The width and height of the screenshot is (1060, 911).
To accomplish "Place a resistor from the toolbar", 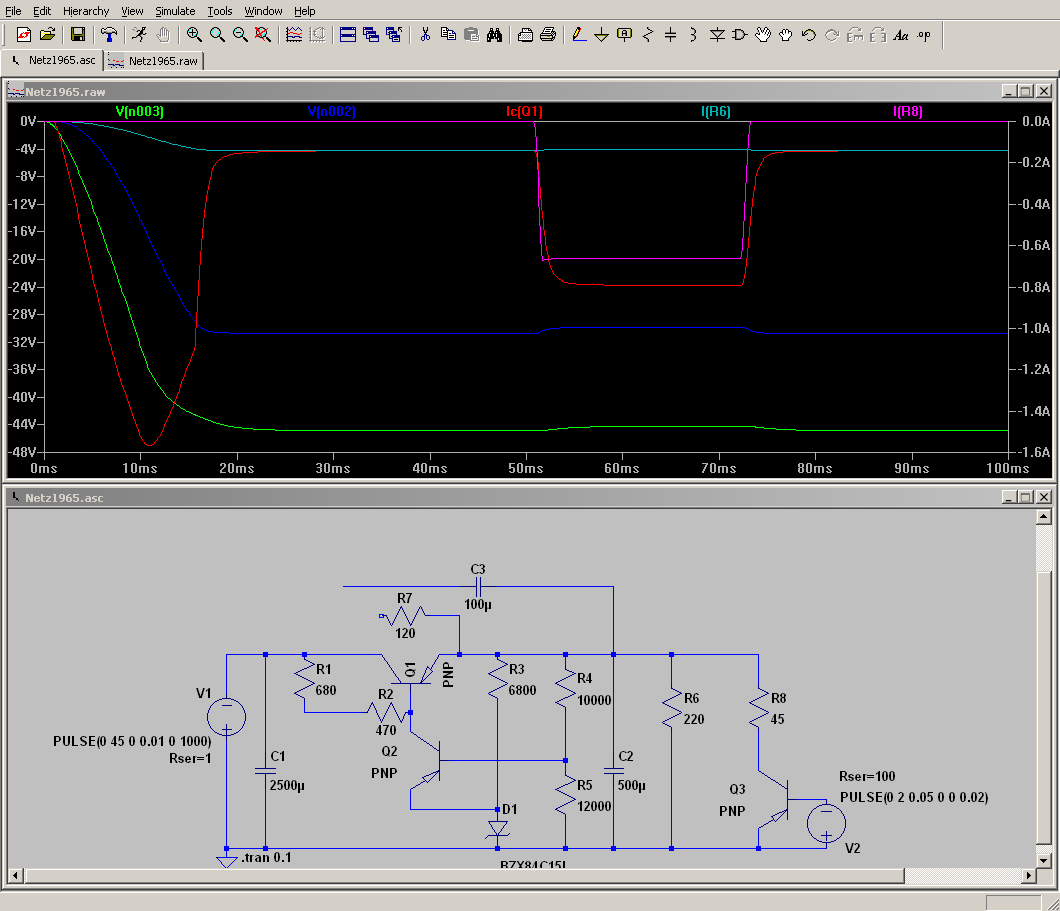I will 648,34.
